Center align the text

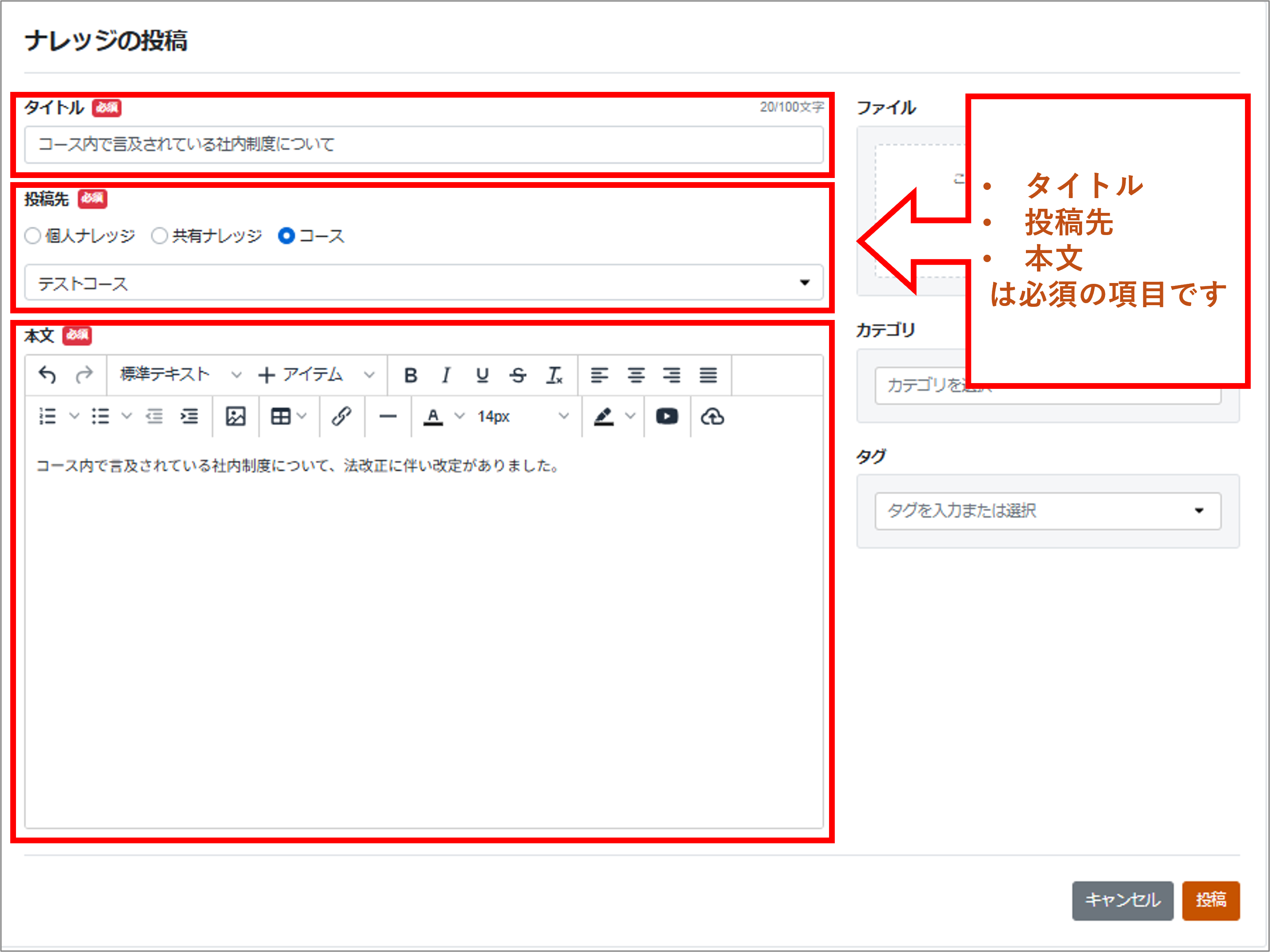click(635, 375)
